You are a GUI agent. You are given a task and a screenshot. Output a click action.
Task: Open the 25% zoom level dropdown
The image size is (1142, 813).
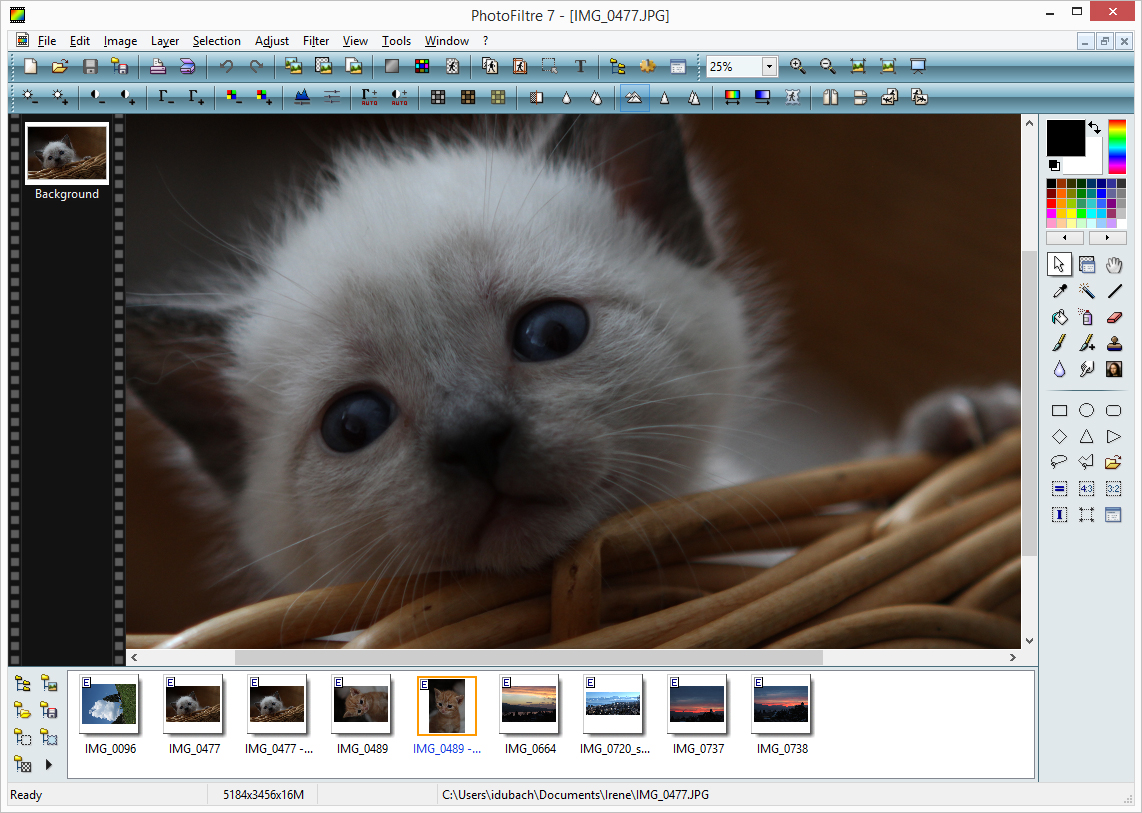(769, 67)
